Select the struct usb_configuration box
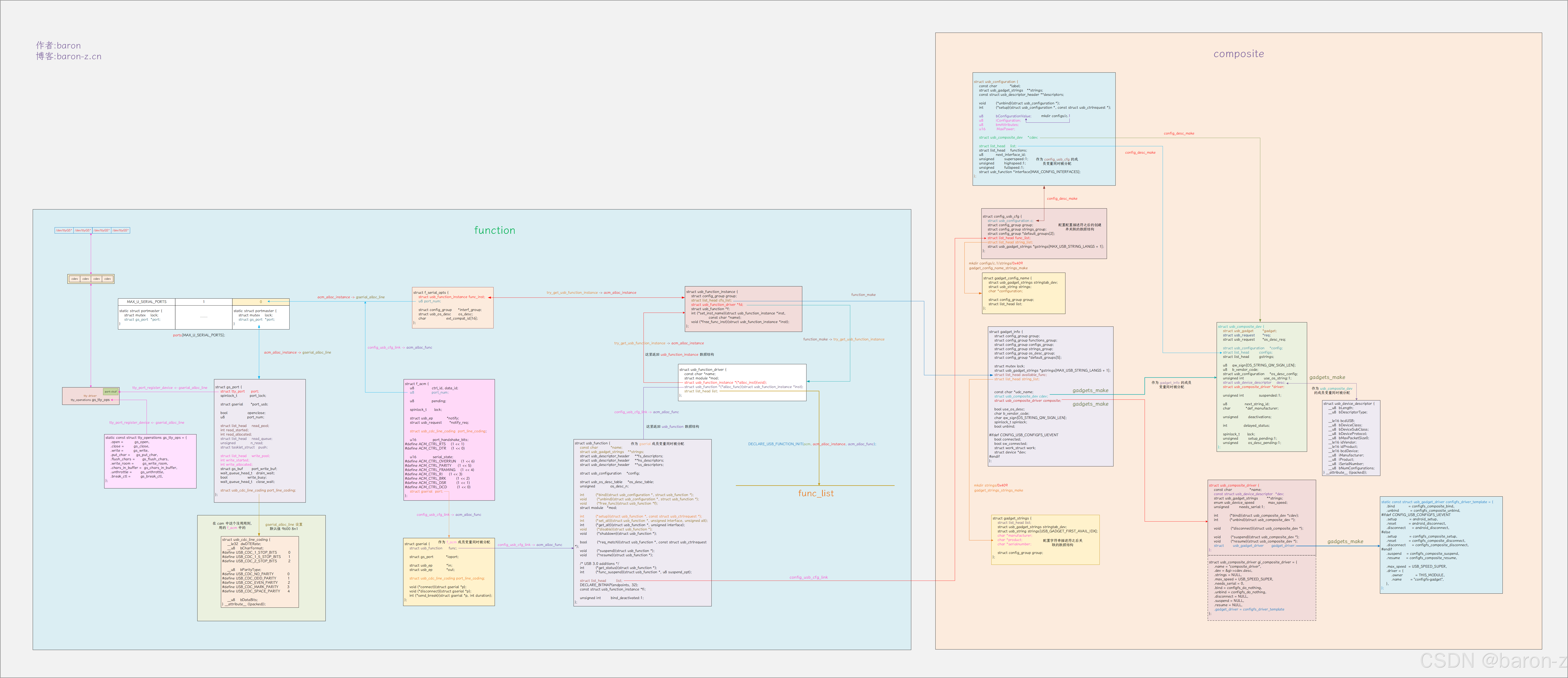Image resolution: width=1568 pixels, height=678 pixels. [x=1043, y=129]
